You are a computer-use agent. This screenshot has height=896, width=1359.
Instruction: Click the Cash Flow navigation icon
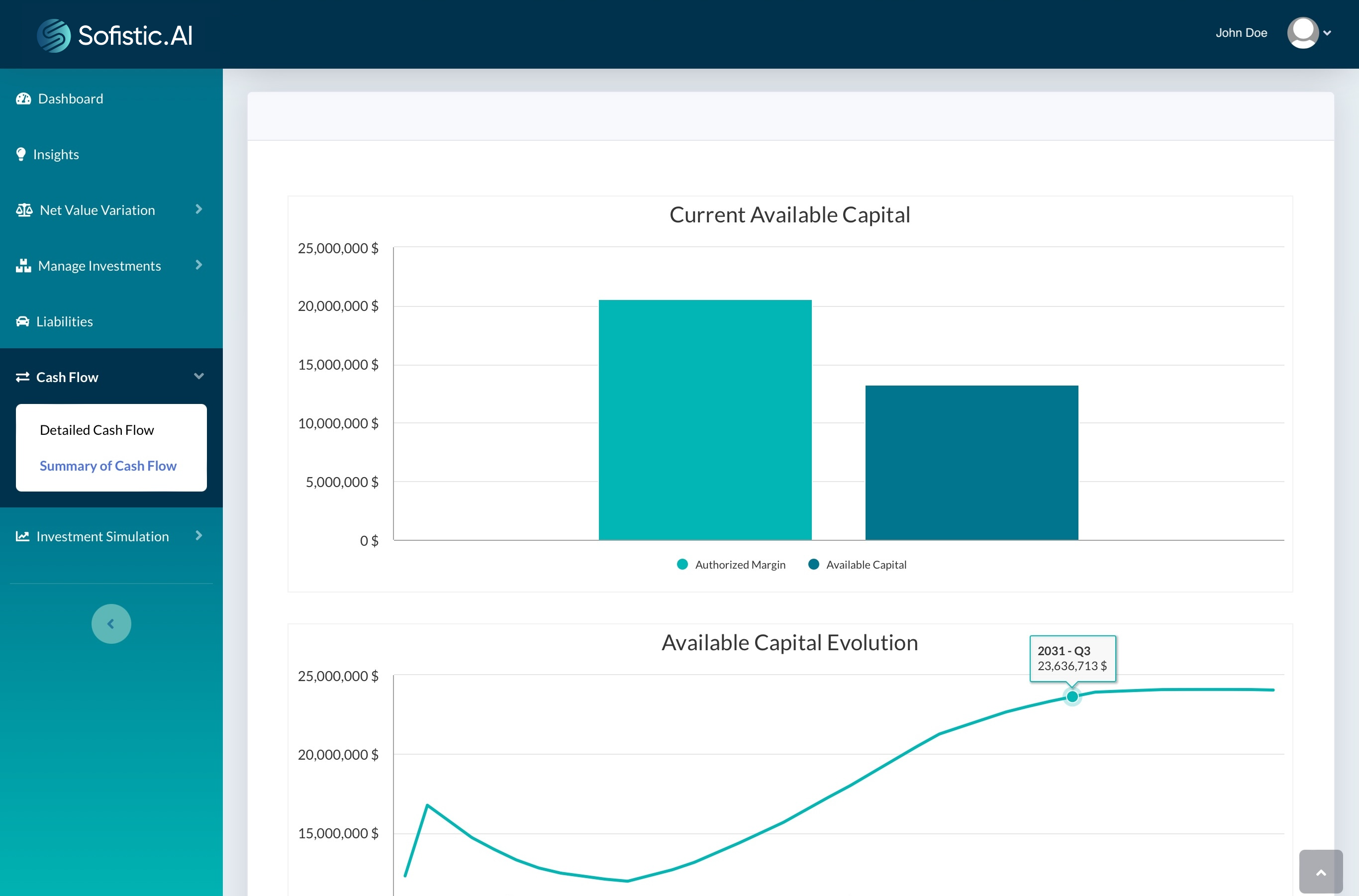[22, 376]
